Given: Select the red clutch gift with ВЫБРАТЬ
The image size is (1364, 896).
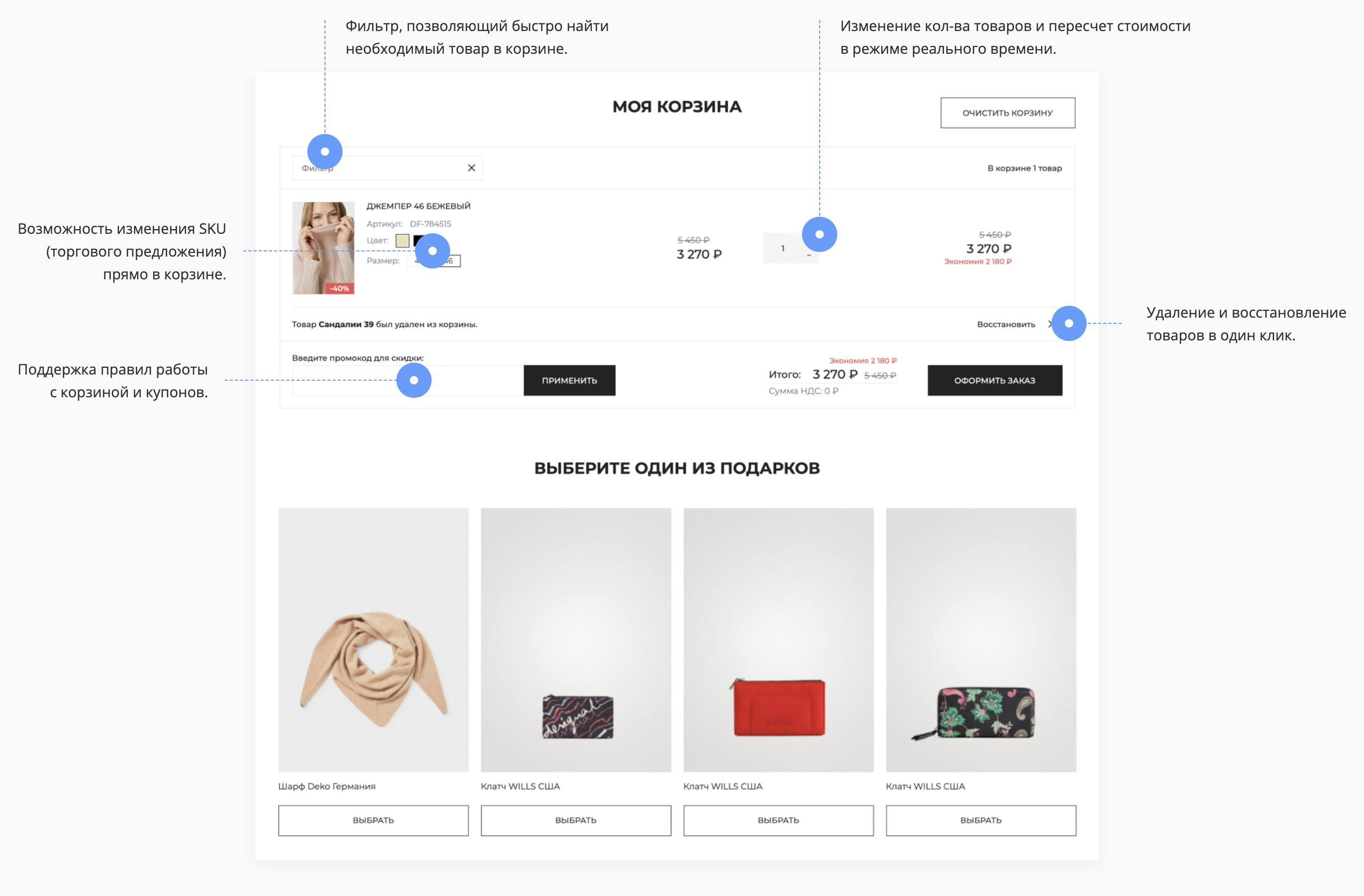Looking at the screenshot, I should coord(778,820).
